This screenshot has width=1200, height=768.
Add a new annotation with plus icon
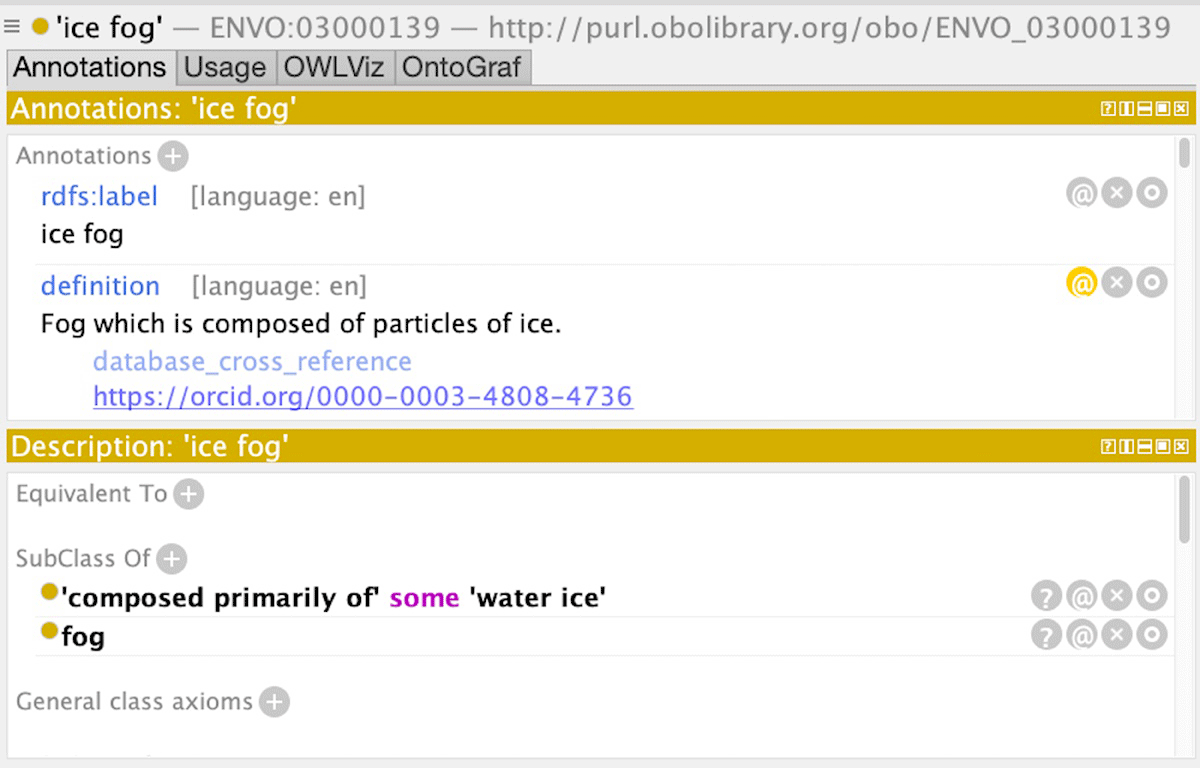173,156
